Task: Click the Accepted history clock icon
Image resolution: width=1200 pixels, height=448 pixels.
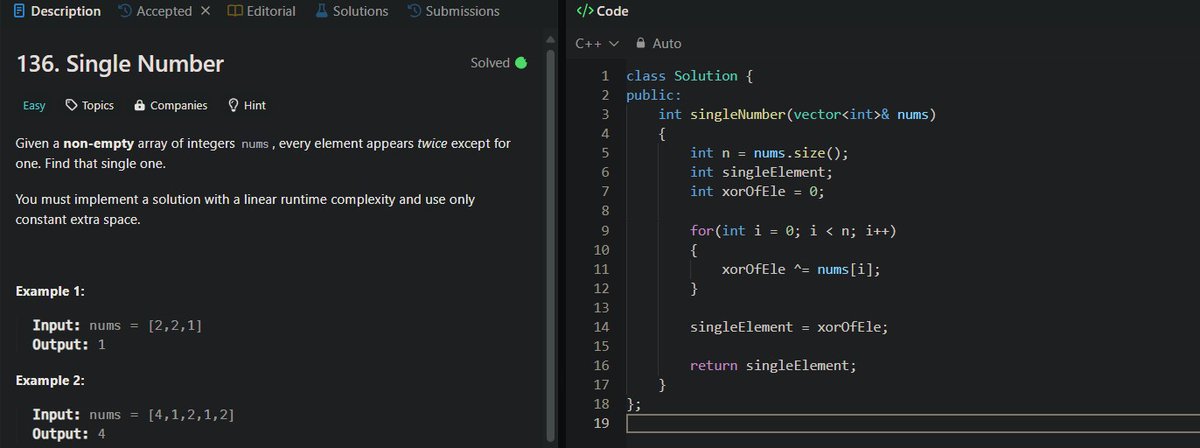Action: 124,11
